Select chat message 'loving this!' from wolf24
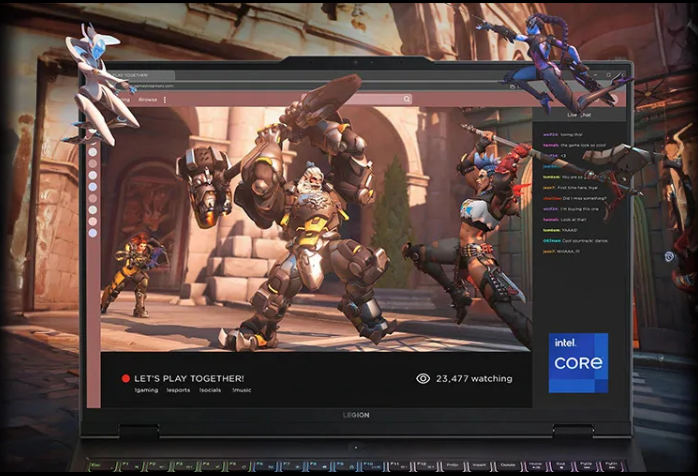This screenshot has height=476, width=698. (563, 134)
